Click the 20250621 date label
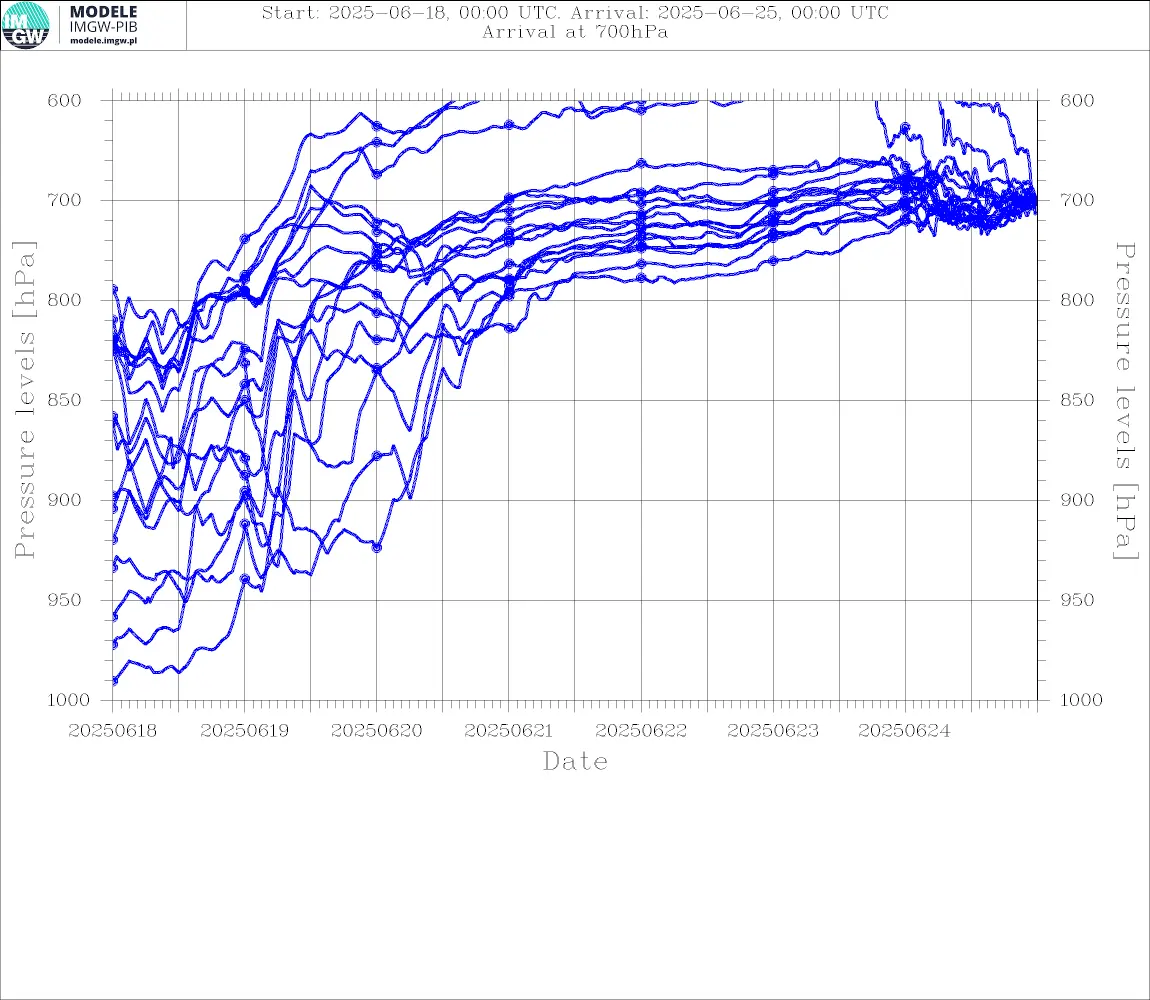 [x=508, y=731]
